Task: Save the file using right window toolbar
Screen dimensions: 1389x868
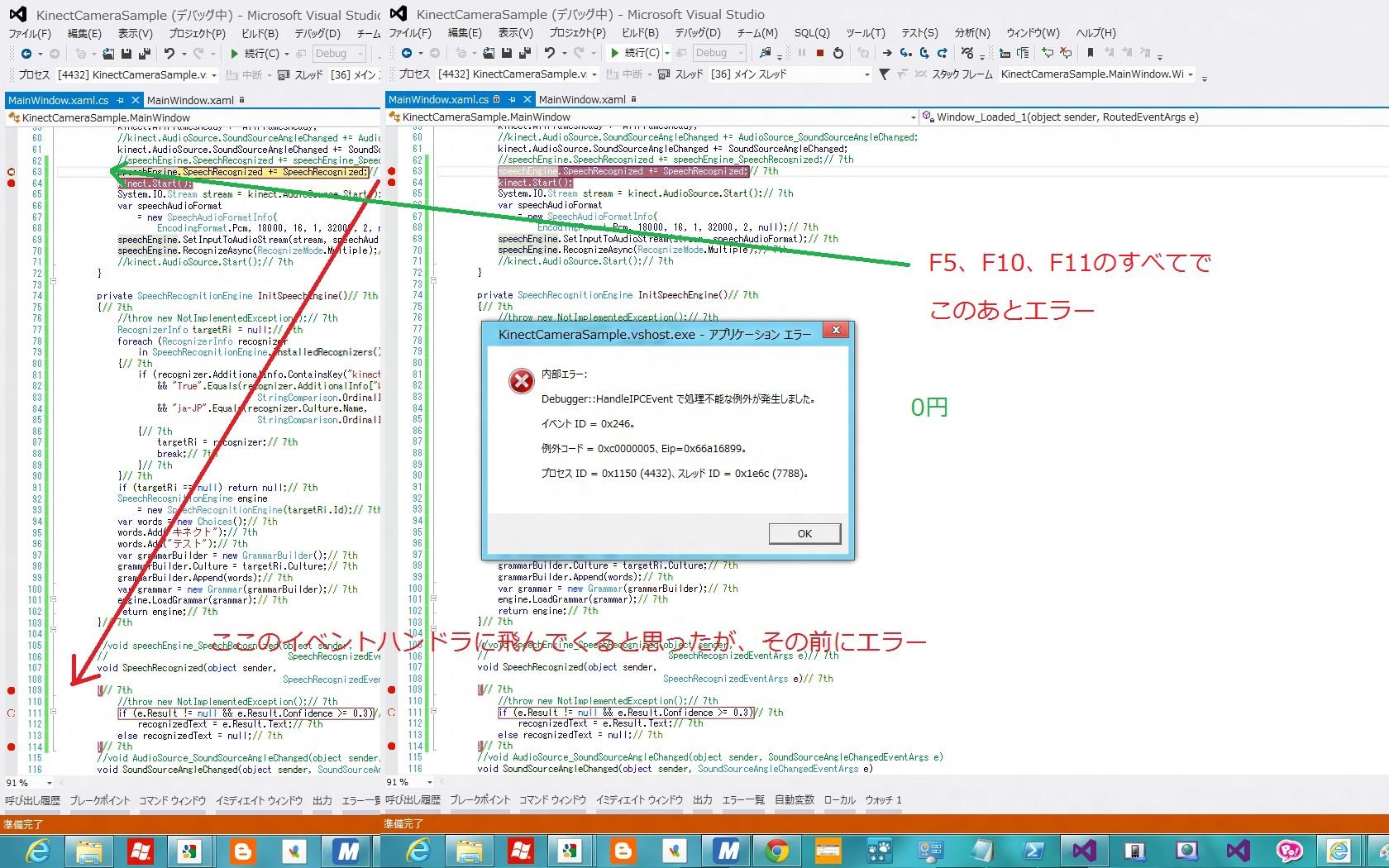Action: click(x=507, y=54)
